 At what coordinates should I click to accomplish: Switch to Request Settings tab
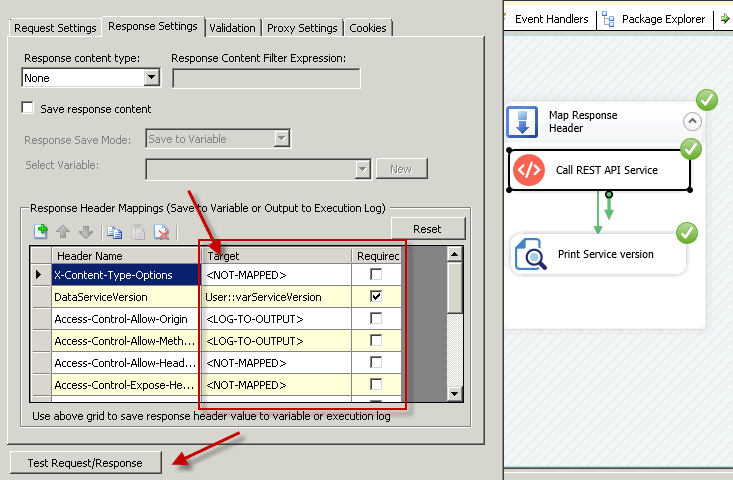tap(55, 28)
